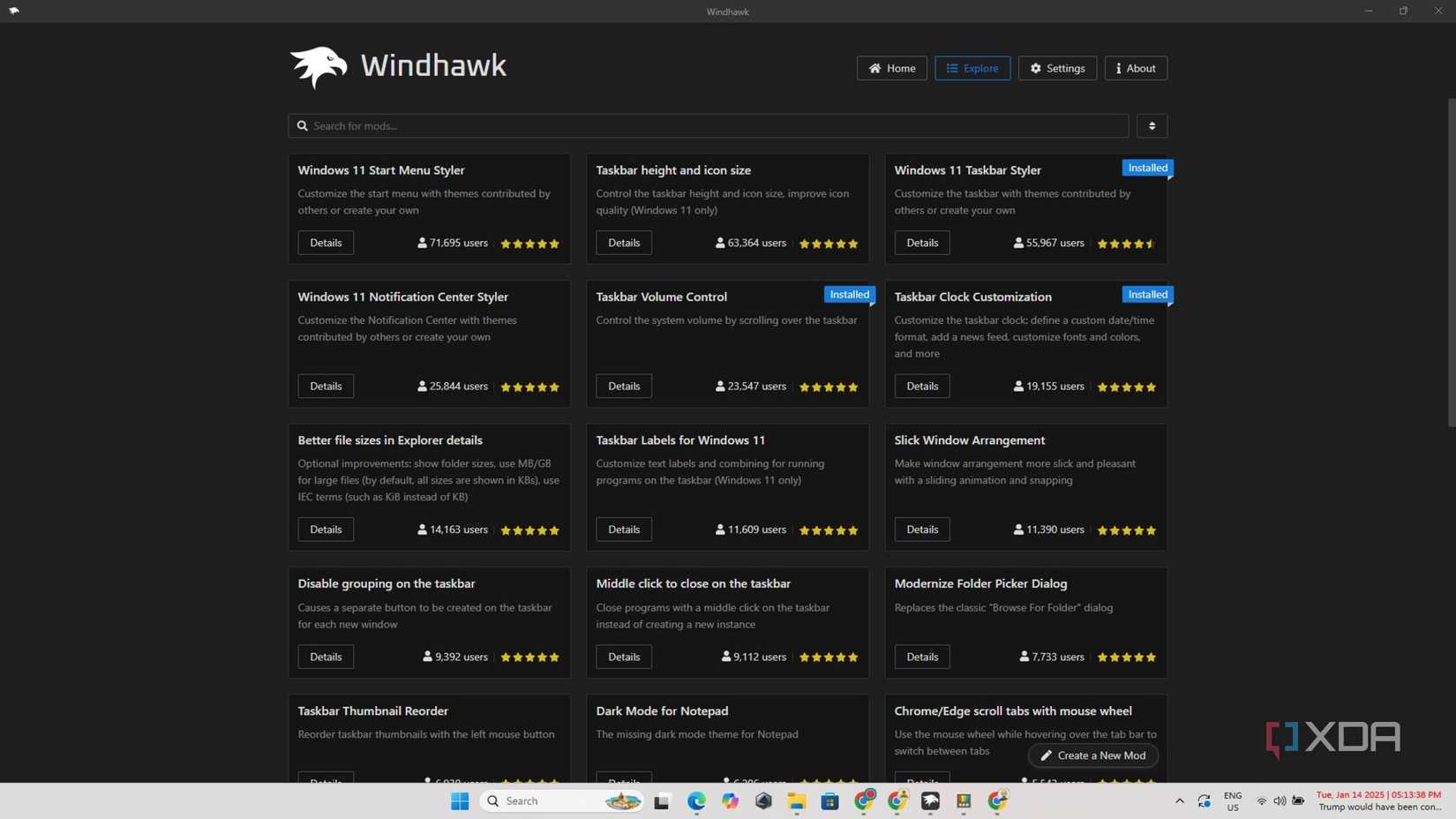This screenshot has width=1456, height=819.
Task: Click the pencil icon on Create a New Mod
Action: click(1047, 755)
